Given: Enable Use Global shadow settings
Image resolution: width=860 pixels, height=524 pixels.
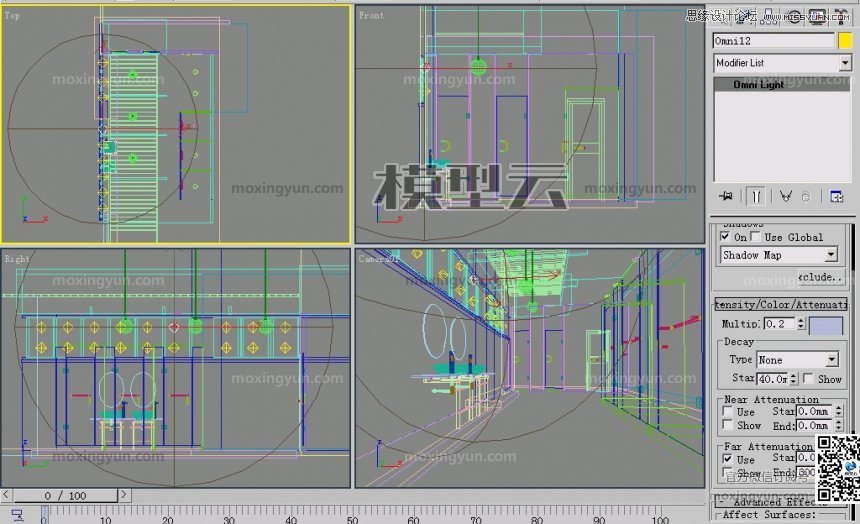Looking at the screenshot, I should click(755, 236).
